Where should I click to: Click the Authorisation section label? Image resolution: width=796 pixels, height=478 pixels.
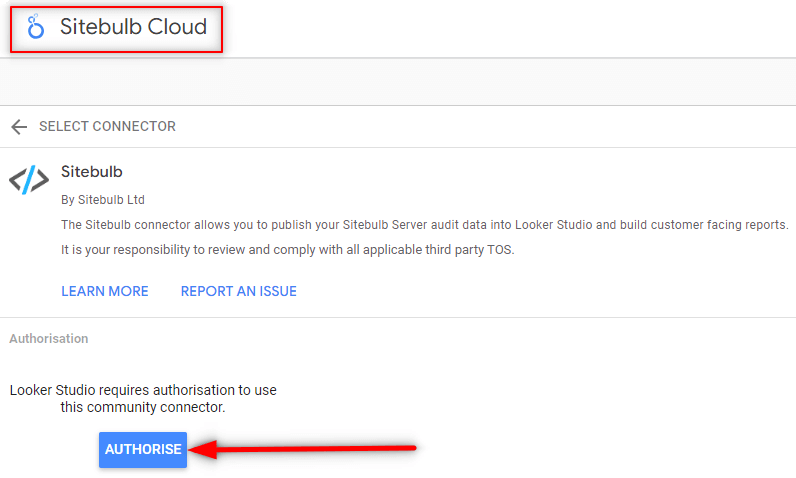(49, 338)
